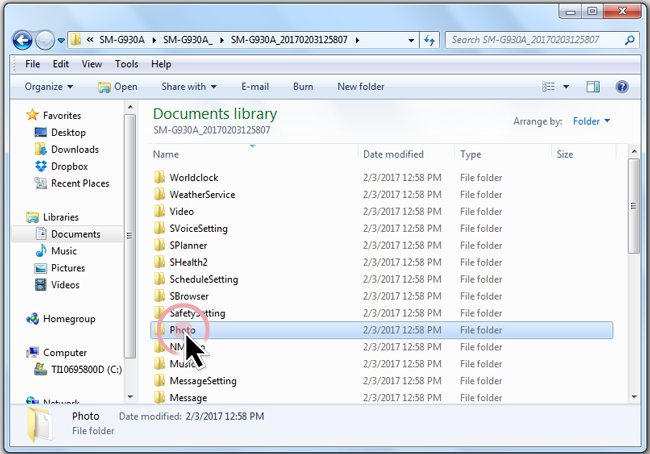Open Windows Help via question mark icon
Image resolution: width=650 pixels, height=454 pixels.
[622, 87]
